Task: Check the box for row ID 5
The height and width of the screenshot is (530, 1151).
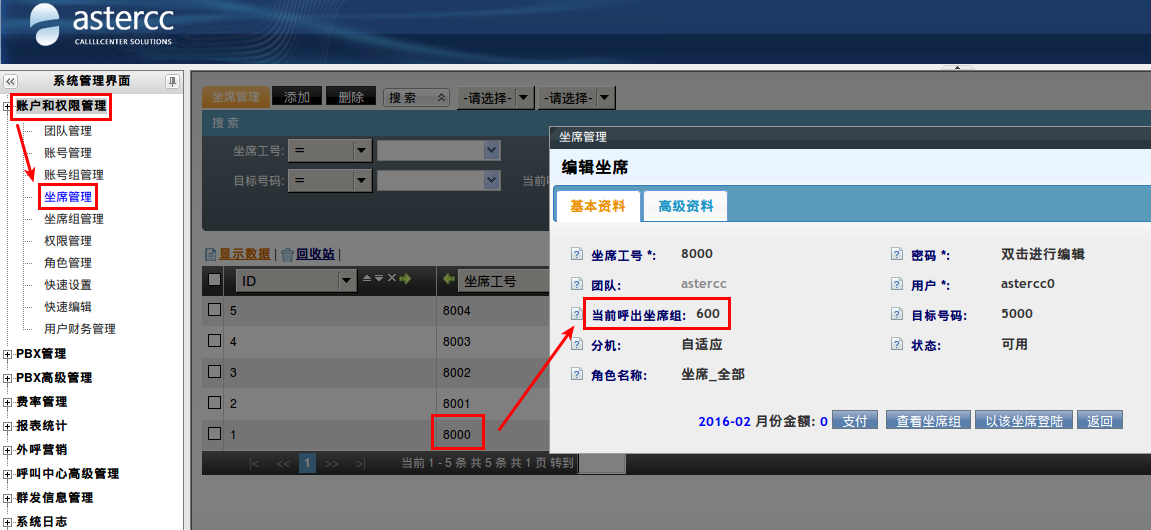Action: [x=214, y=310]
